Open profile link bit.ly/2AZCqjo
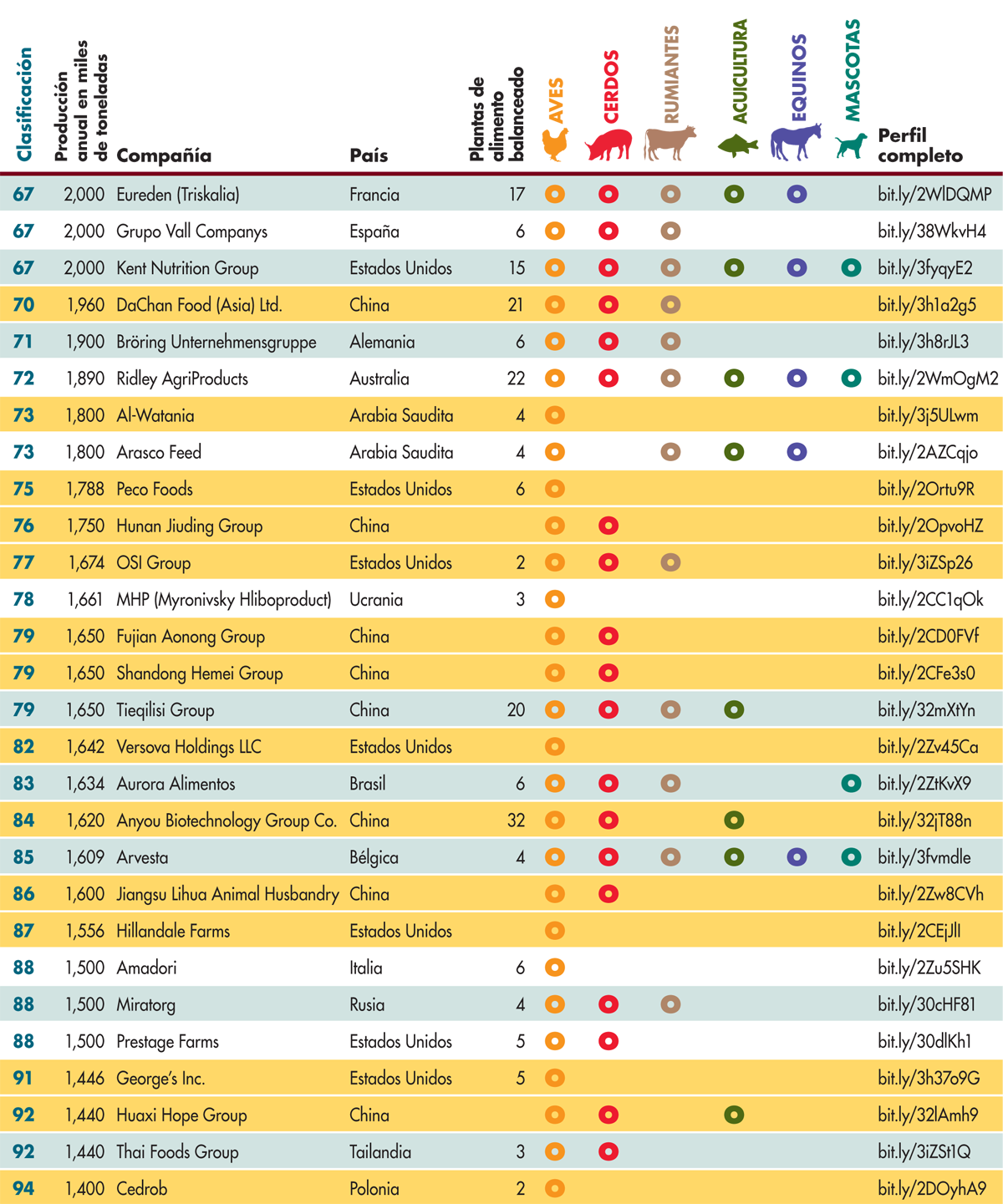1003x1204 pixels. point(928,452)
